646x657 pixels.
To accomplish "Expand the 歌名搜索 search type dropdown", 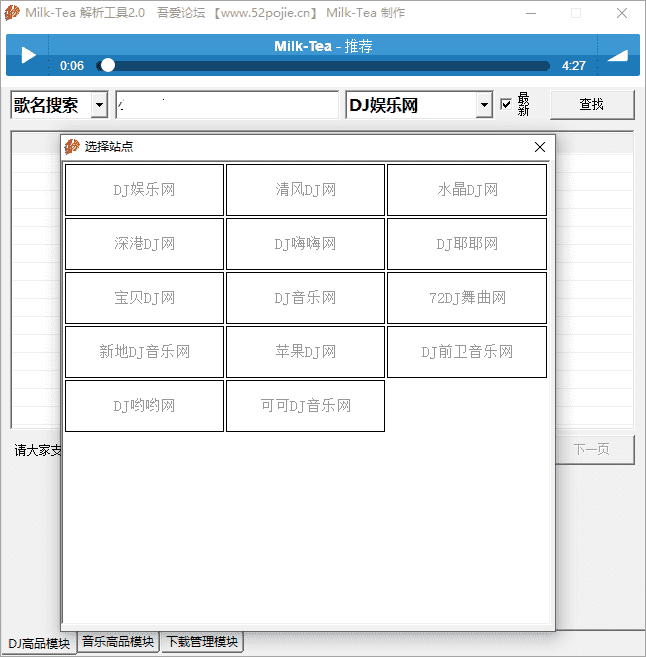I will (x=99, y=105).
